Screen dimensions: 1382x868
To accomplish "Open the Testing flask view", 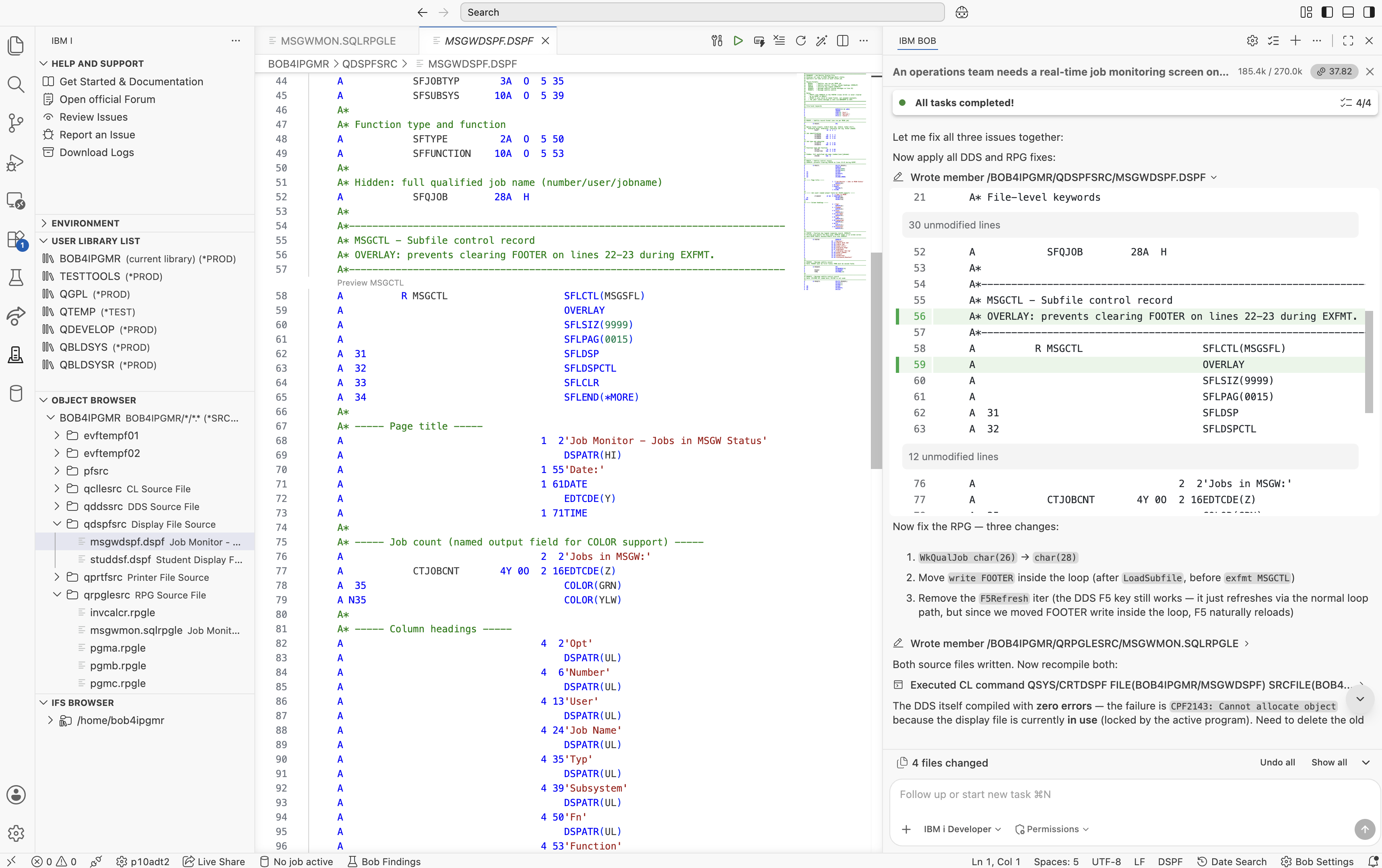I will (16, 278).
